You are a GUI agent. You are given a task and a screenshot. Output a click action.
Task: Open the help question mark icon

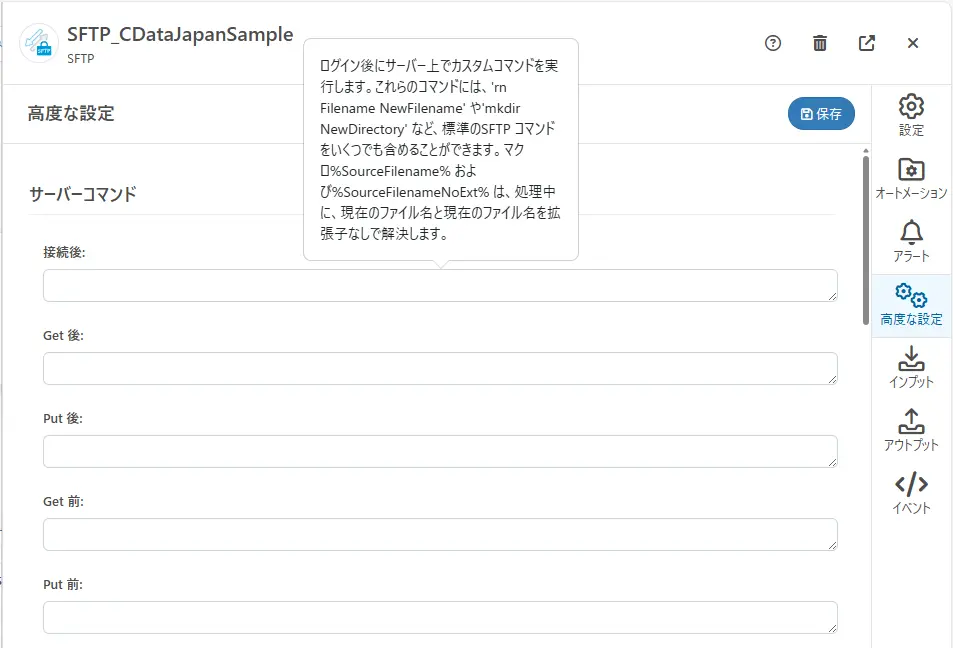(x=772, y=43)
